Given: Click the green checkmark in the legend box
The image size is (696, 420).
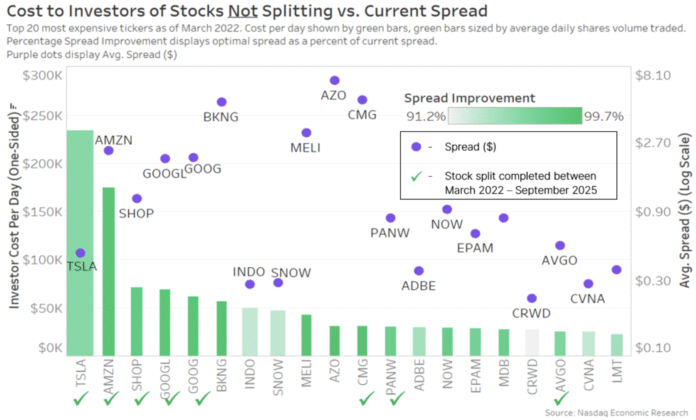Looking at the screenshot, I should 416,176.
